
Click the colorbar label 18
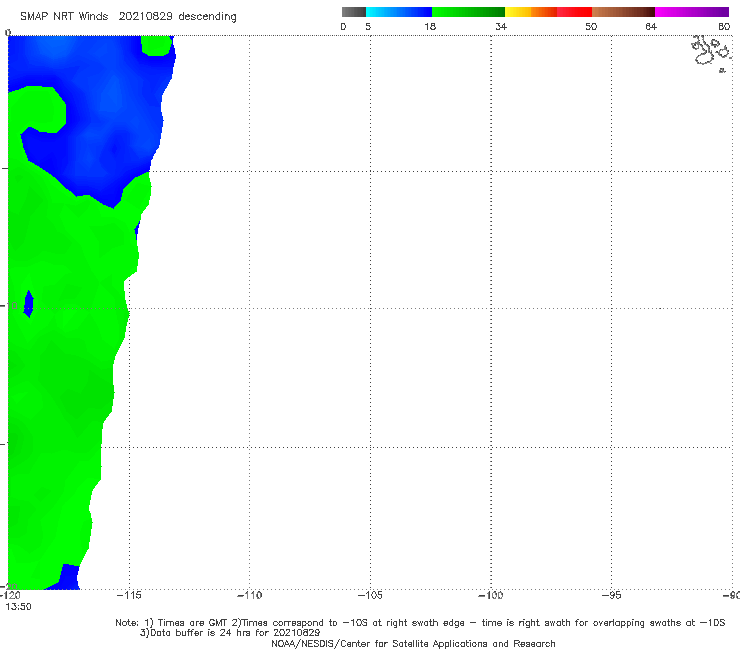coord(430,26)
